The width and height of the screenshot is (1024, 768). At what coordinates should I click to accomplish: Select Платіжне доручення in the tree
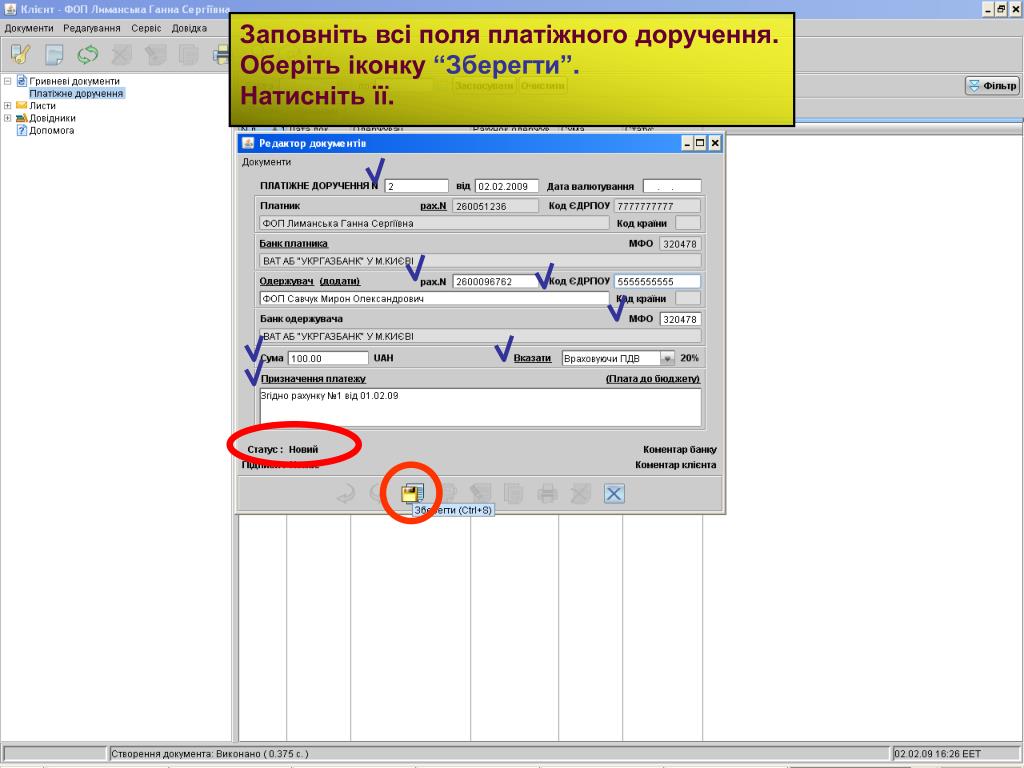click(x=76, y=93)
